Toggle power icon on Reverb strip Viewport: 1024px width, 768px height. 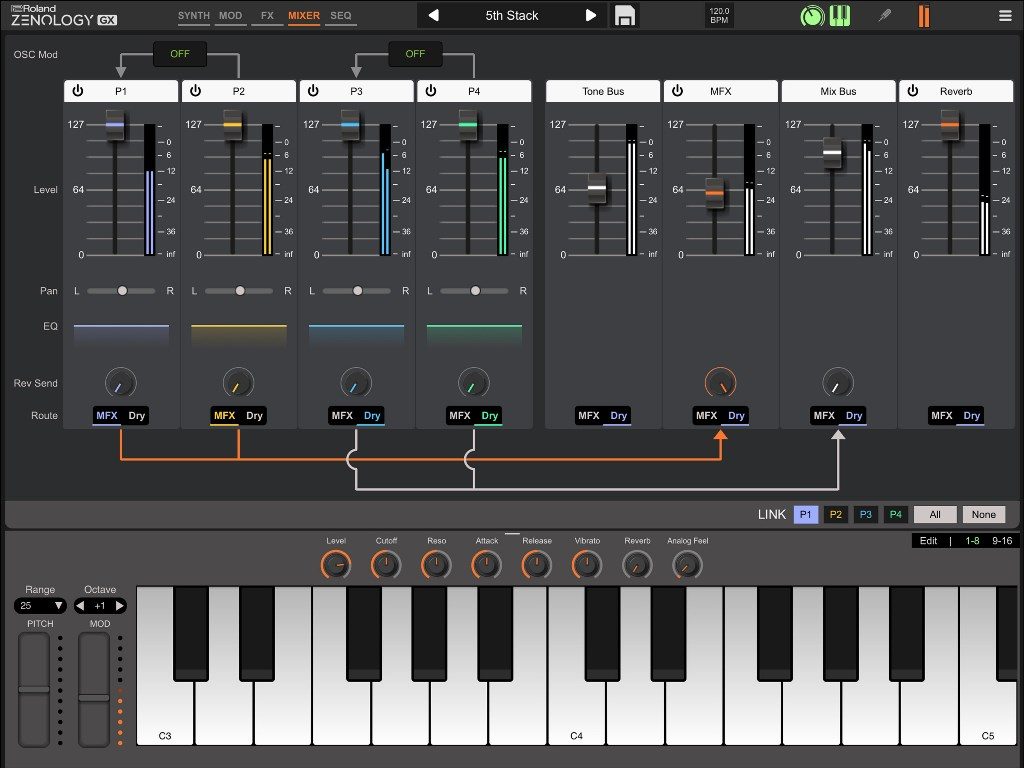pyautogui.click(x=912, y=91)
